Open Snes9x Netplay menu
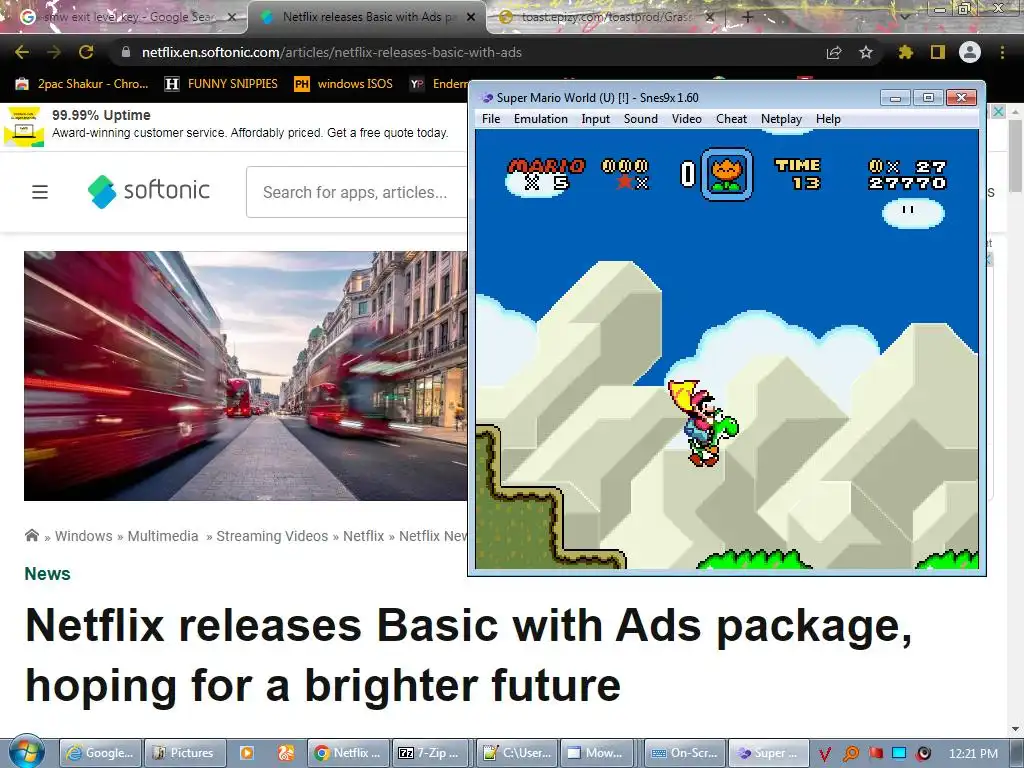This screenshot has width=1024, height=768. coord(781,119)
